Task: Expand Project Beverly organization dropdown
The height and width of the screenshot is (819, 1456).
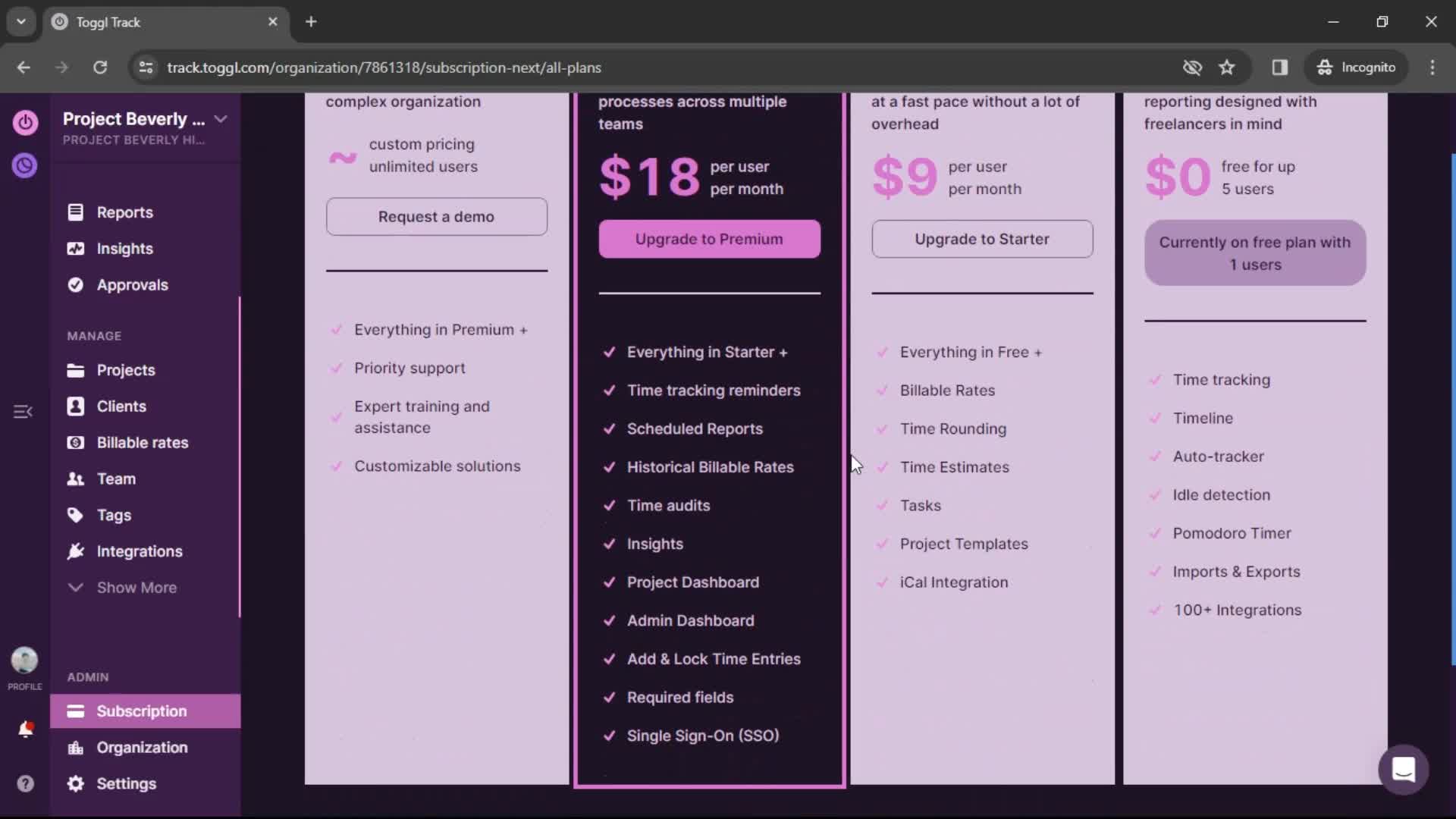Action: [219, 119]
